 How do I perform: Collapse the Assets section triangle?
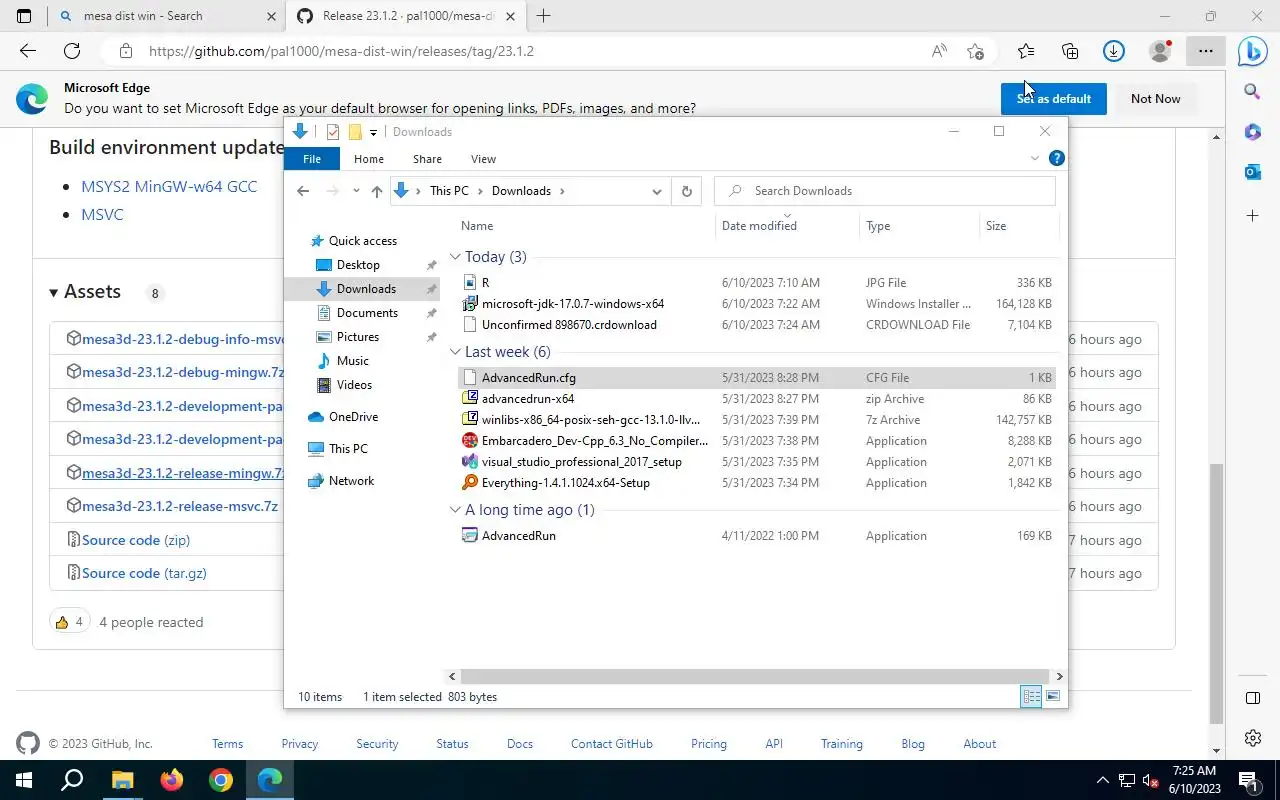(54, 293)
